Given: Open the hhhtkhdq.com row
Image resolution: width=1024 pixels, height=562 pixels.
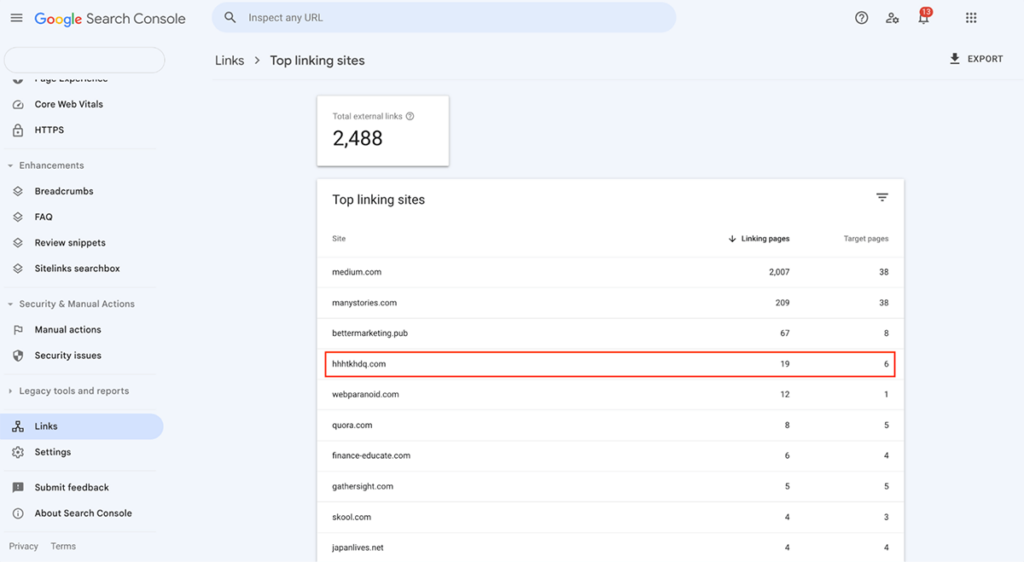Looking at the screenshot, I should (x=610, y=364).
